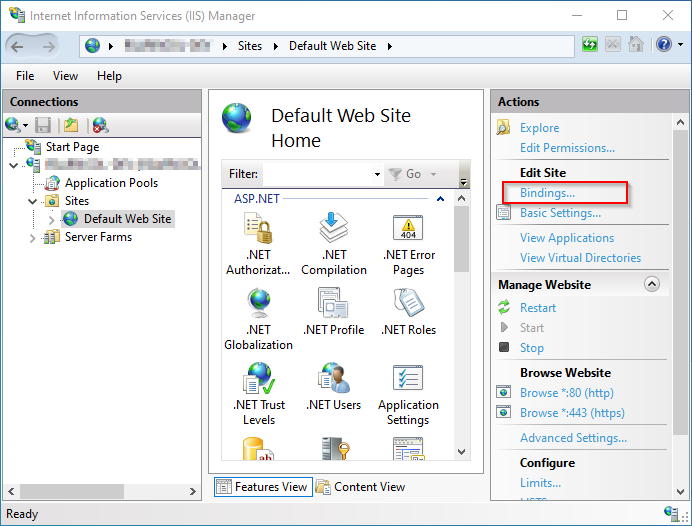This screenshot has width=692, height=526.
Task: Click the Forward navigation arrow
Action: (49, 46)
